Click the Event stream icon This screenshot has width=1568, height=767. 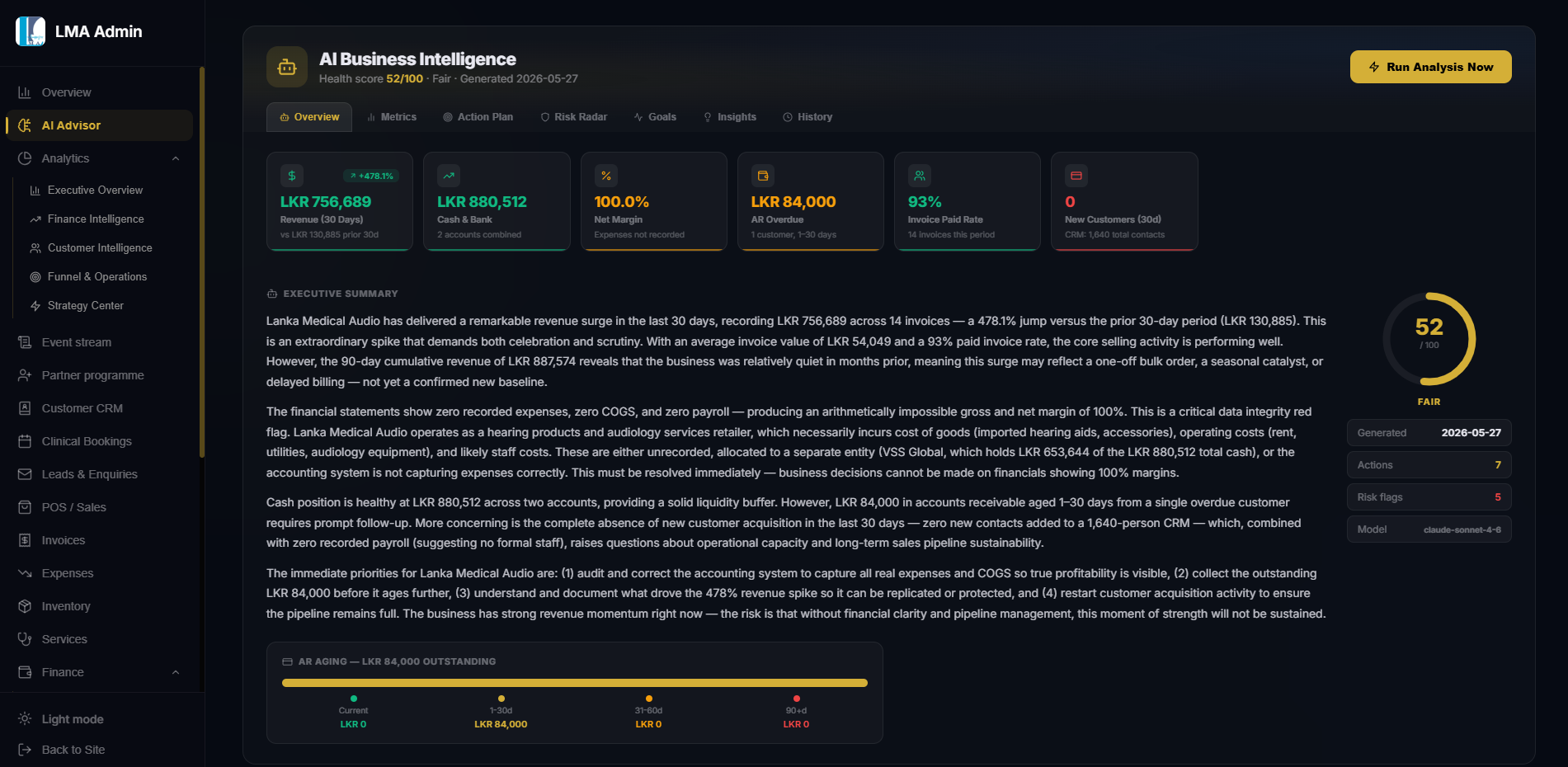(25, 342)
